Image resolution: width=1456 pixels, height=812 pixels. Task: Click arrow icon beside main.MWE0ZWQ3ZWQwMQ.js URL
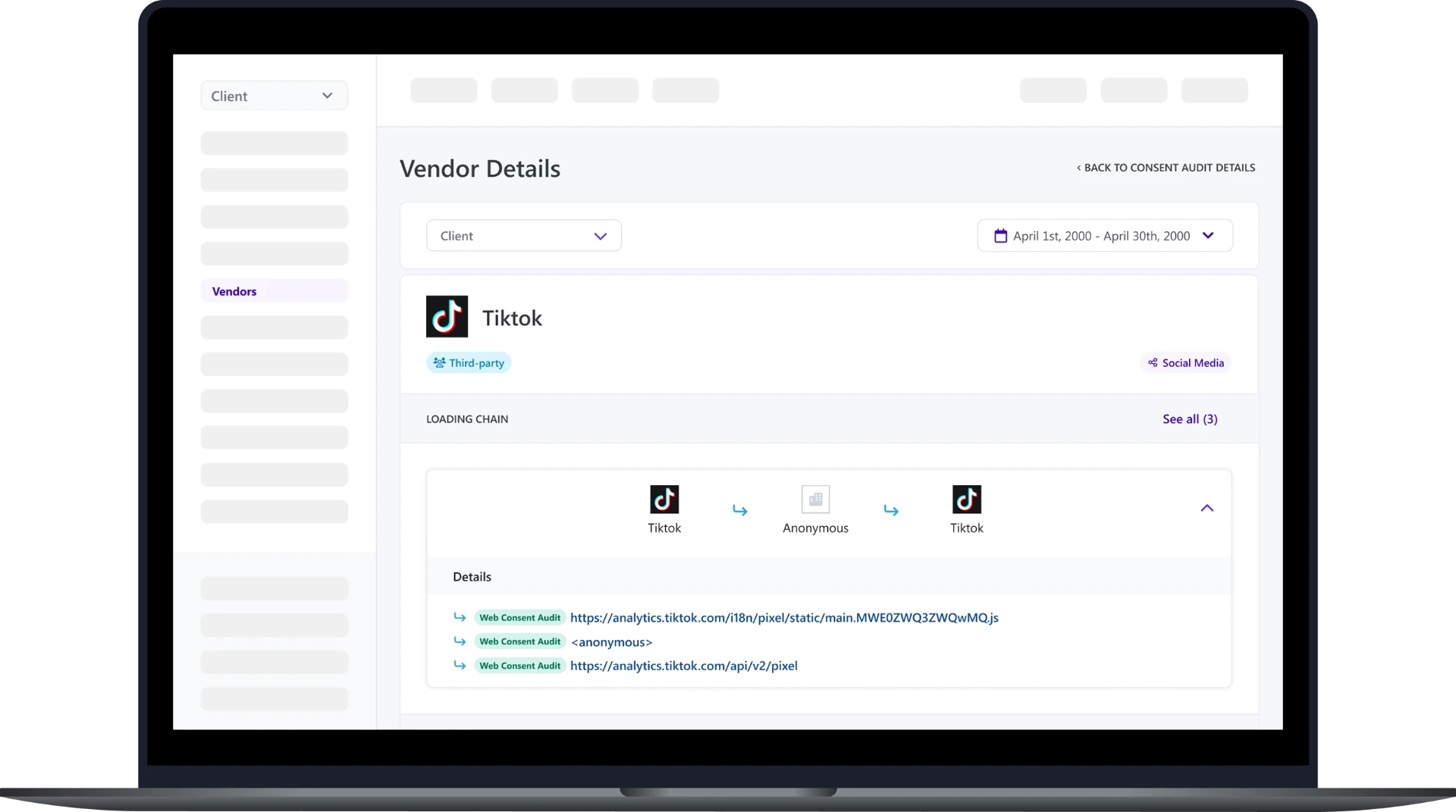tap(460, 617)
